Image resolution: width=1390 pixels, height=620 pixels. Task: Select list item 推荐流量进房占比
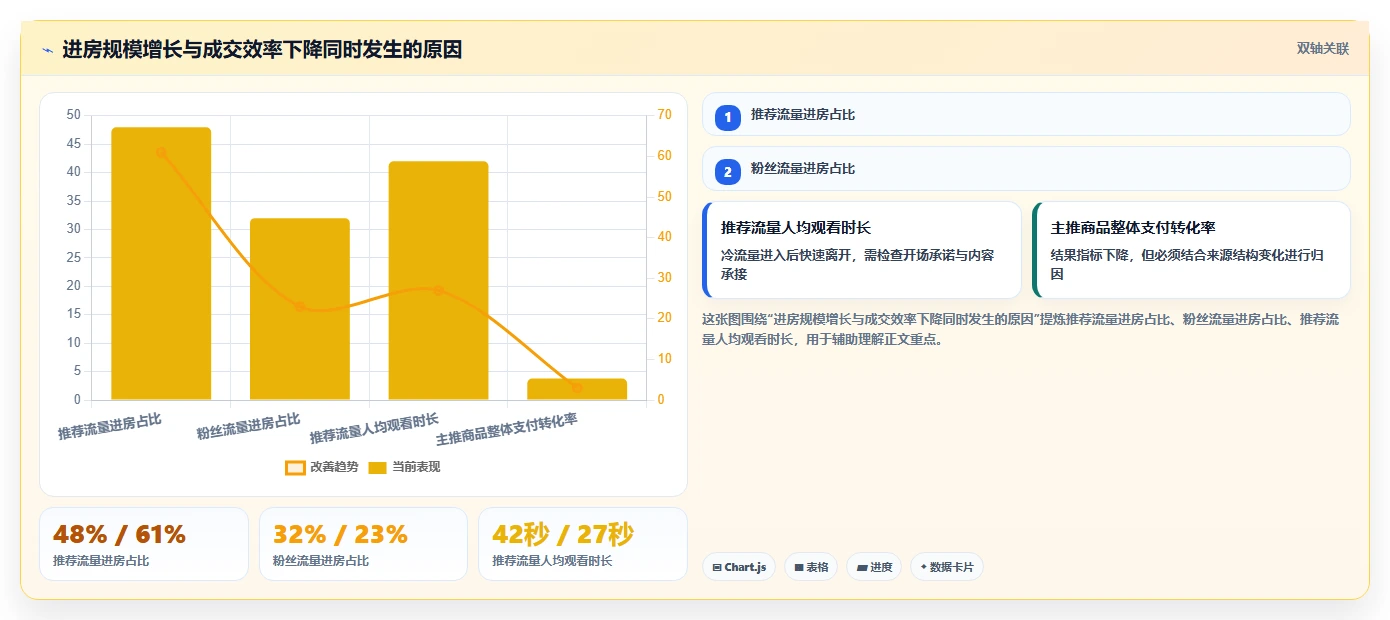[1026, 114]
